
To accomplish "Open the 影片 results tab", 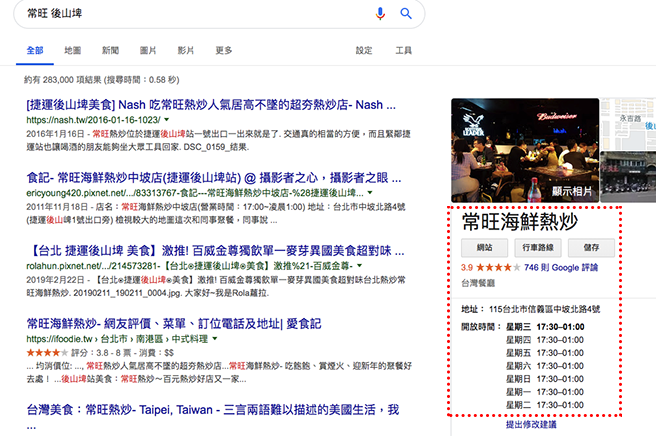I will click(186, 50).
